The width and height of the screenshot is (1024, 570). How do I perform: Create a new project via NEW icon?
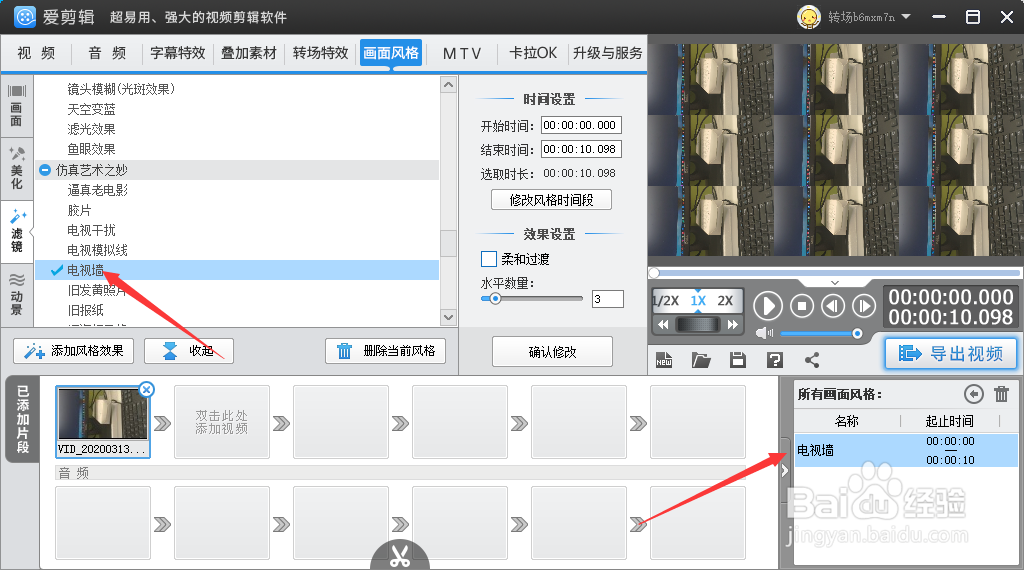[x=664, y=360]
